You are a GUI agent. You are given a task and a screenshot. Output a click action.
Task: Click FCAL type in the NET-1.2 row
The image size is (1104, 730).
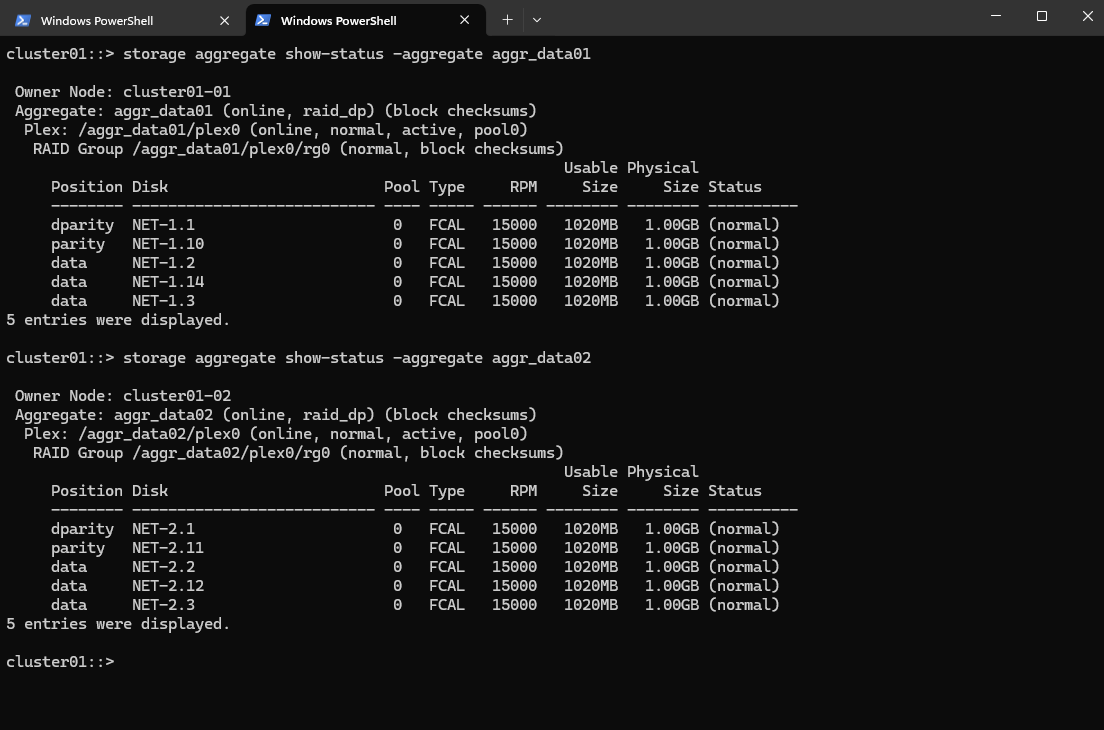pos(446,263)
